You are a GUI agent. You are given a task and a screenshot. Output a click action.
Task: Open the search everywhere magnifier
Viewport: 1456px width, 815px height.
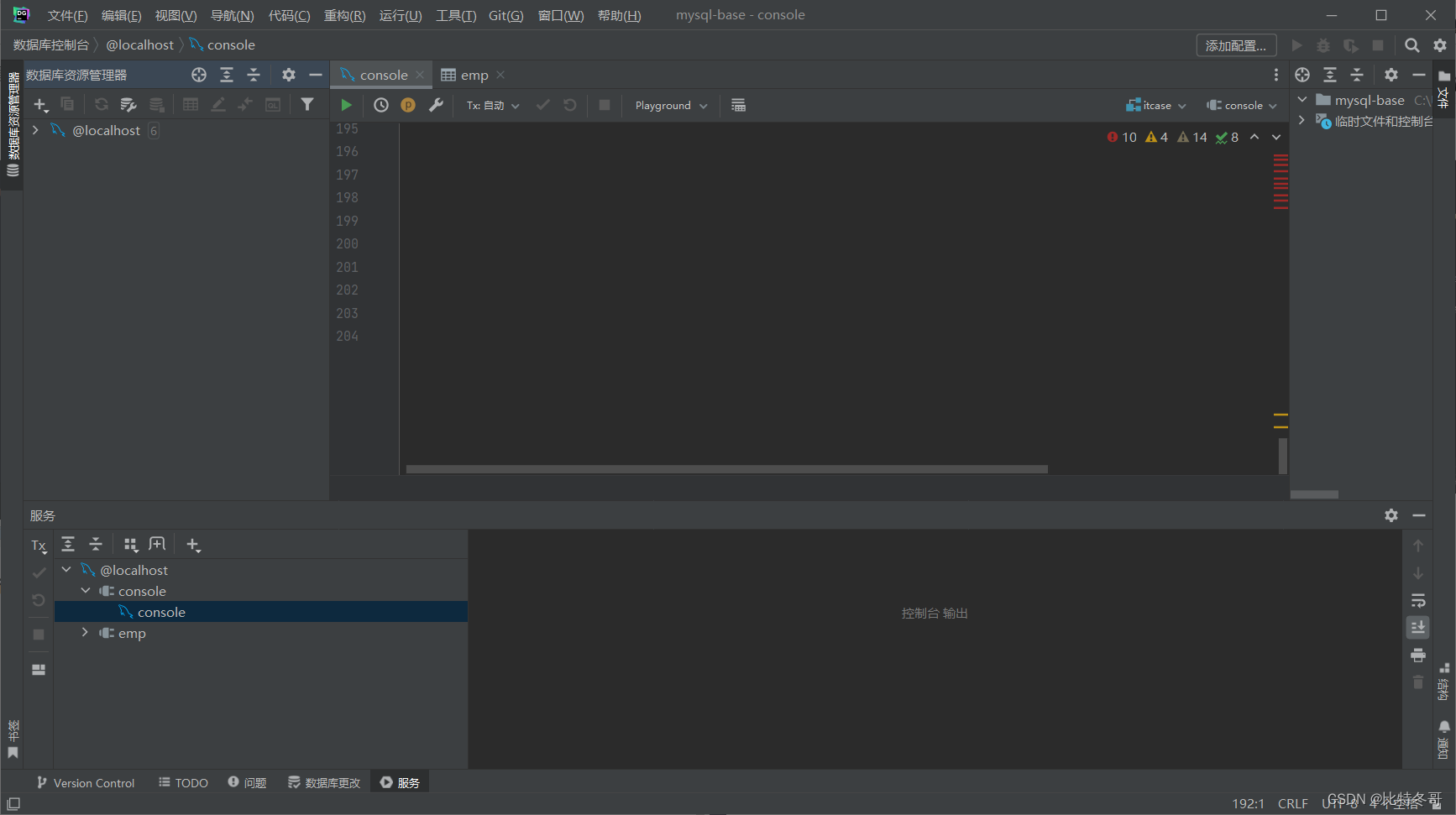click(x=1412, y=45)
